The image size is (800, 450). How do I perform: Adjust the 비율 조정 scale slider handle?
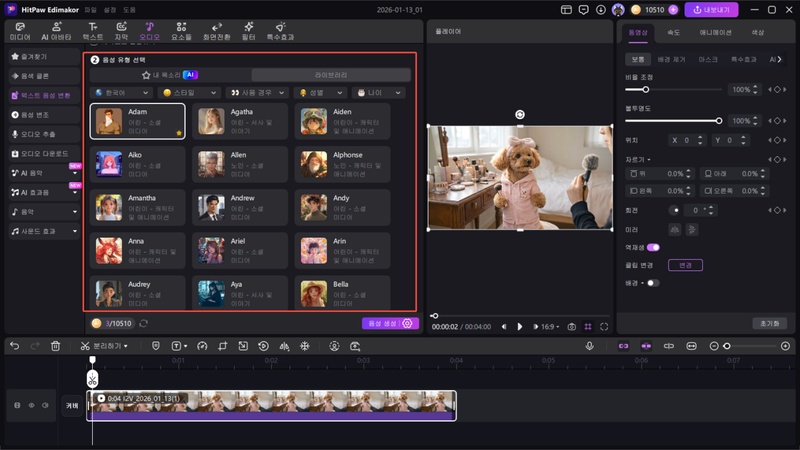(645, 89)
